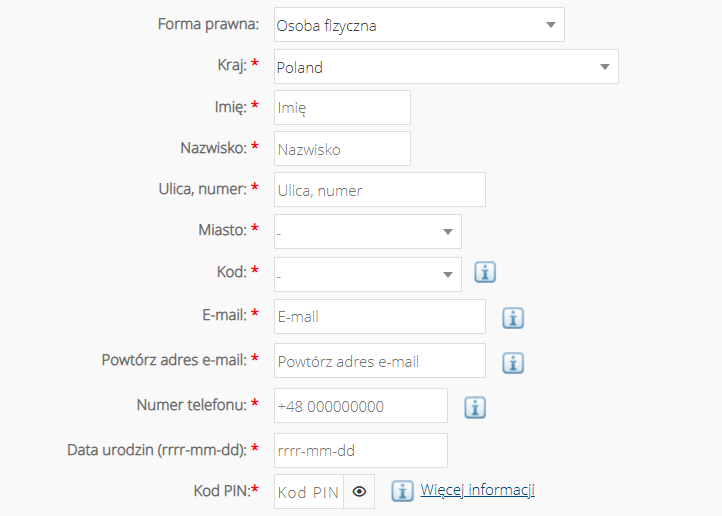The width and height of the screenshot is (722, 516).
Task: Select the Data urodzin rrrr-mm-dd field
Action: (x=361, y=450)
